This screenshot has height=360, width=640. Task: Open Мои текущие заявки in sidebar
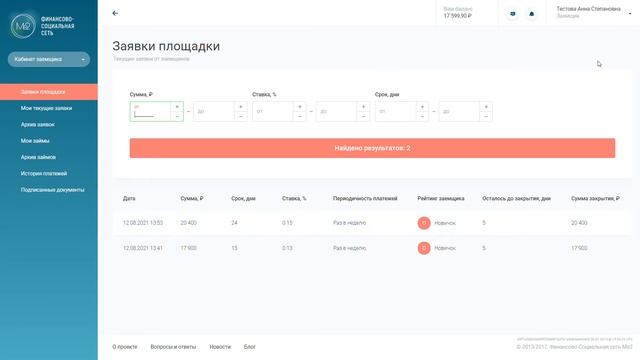47,108
